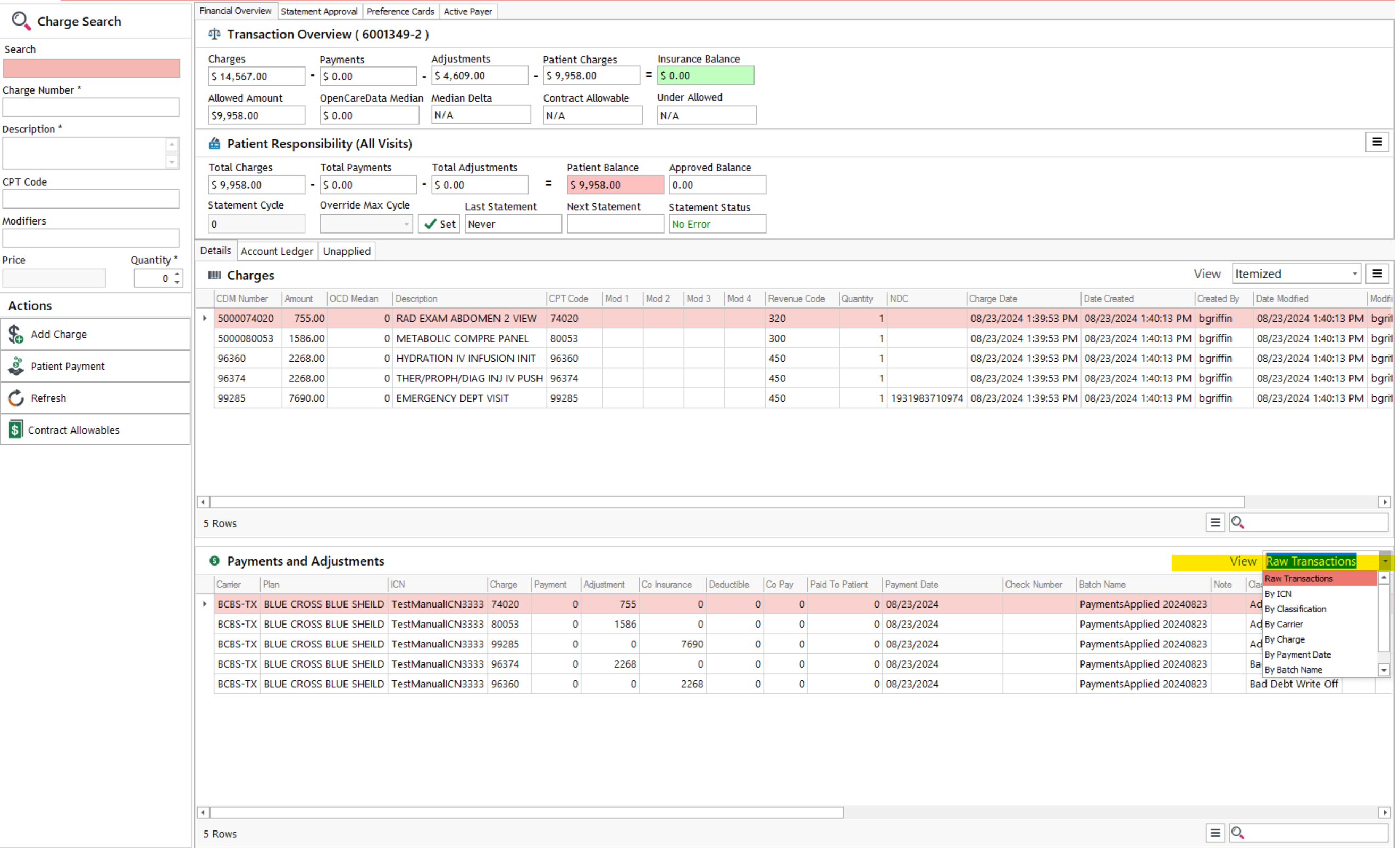Switch to the Financial Overview tab
Image resolution: width=1400 pixels, height=848 pixels.
(x=236, y=11)
